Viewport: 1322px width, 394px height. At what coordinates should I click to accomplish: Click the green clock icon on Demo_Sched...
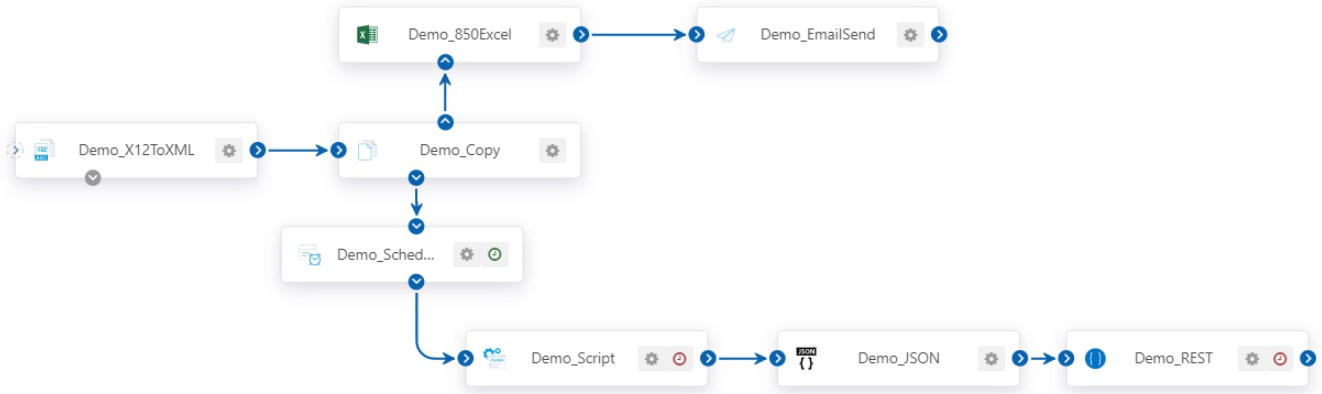pos(494,255)
